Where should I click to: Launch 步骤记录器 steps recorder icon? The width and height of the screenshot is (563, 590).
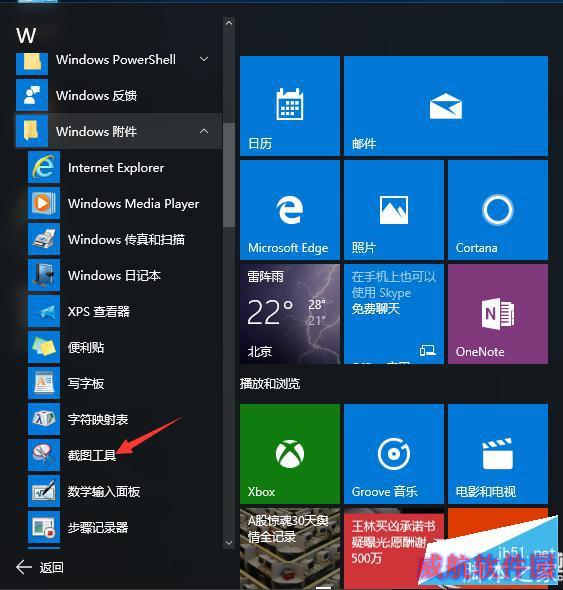click(x=44, y=527)
